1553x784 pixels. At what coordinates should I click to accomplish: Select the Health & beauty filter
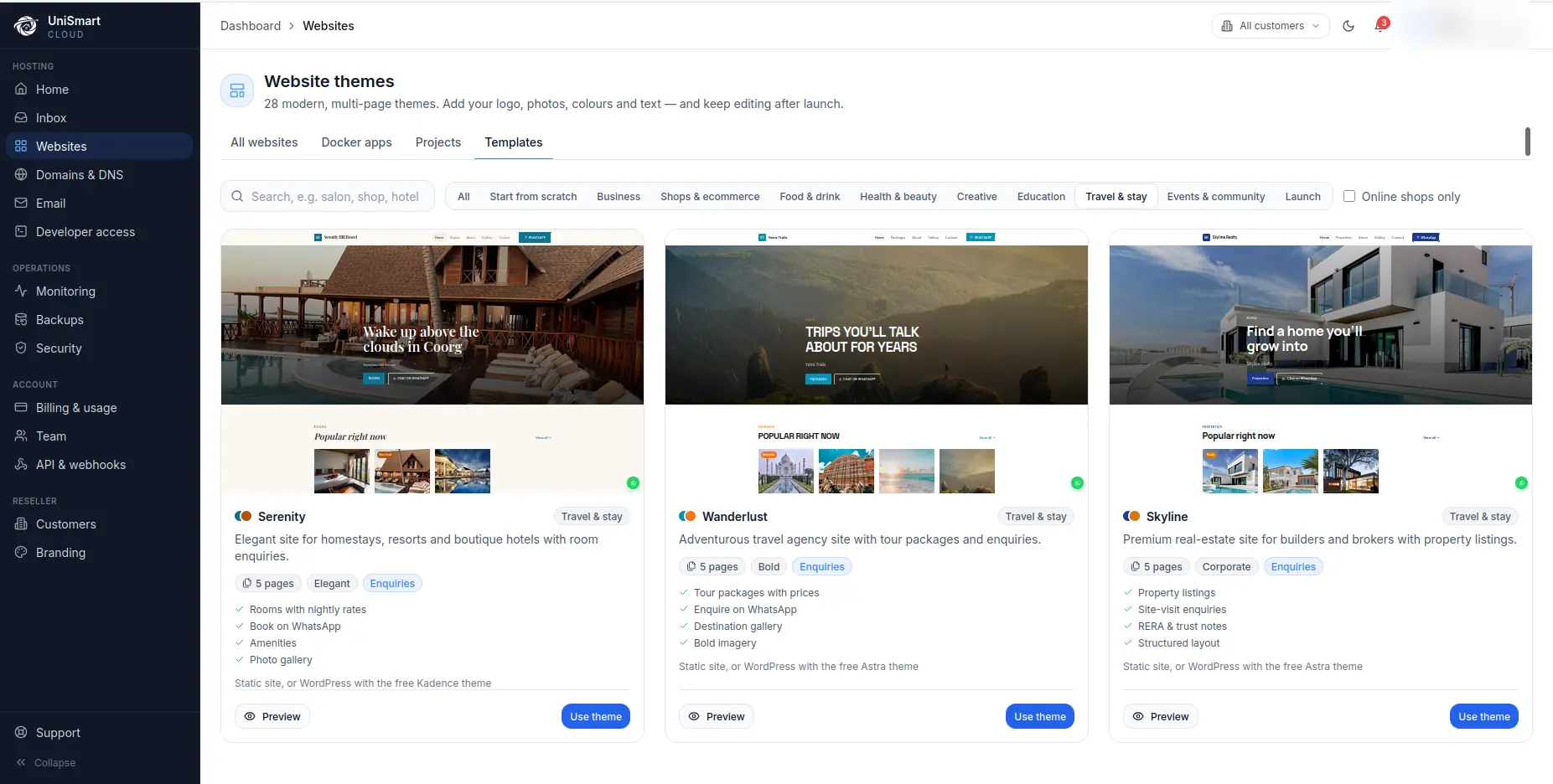point(898,196)
